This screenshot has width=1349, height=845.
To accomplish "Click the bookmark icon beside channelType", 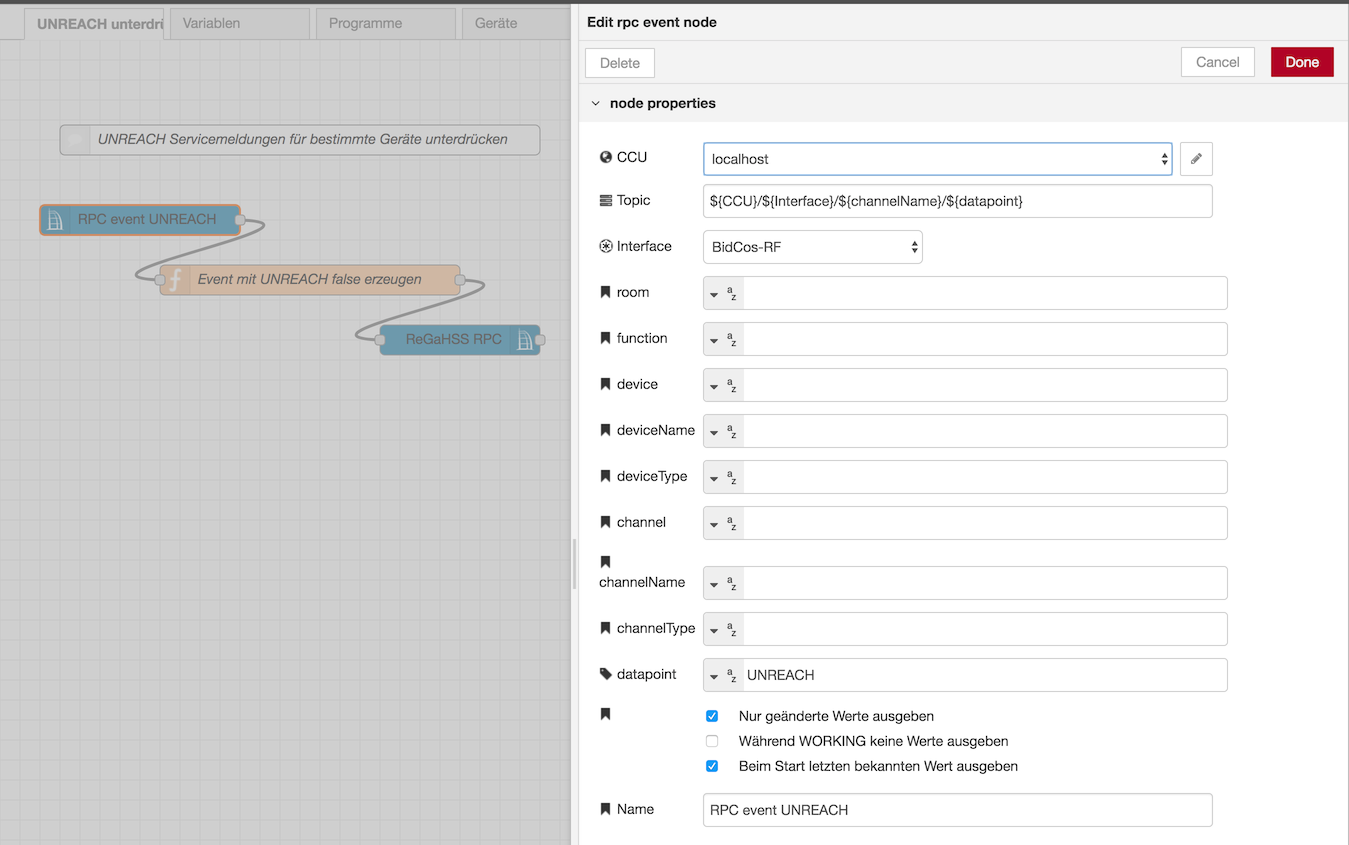I will (x=605, y=628).
